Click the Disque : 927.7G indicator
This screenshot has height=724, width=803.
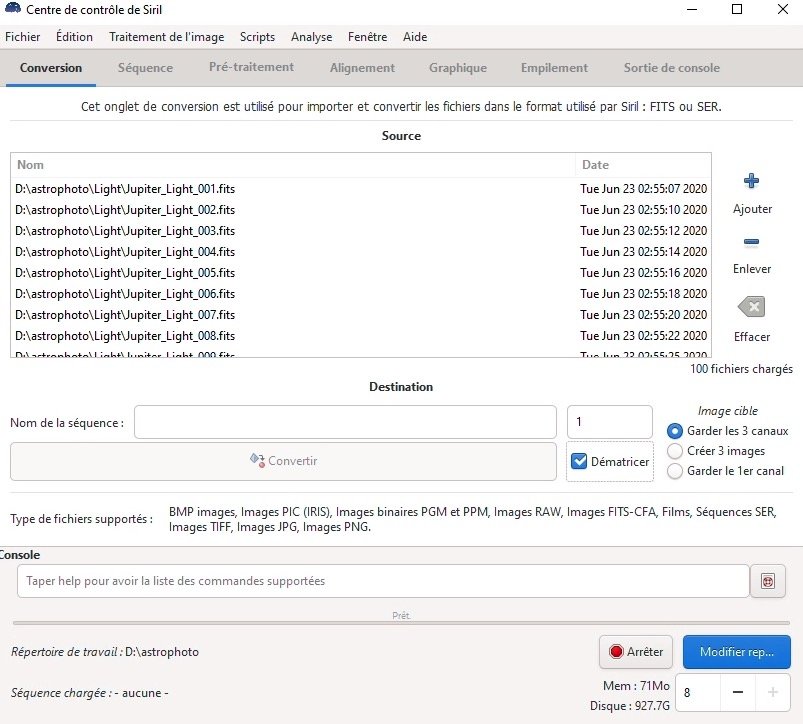[x=629, y=706]
